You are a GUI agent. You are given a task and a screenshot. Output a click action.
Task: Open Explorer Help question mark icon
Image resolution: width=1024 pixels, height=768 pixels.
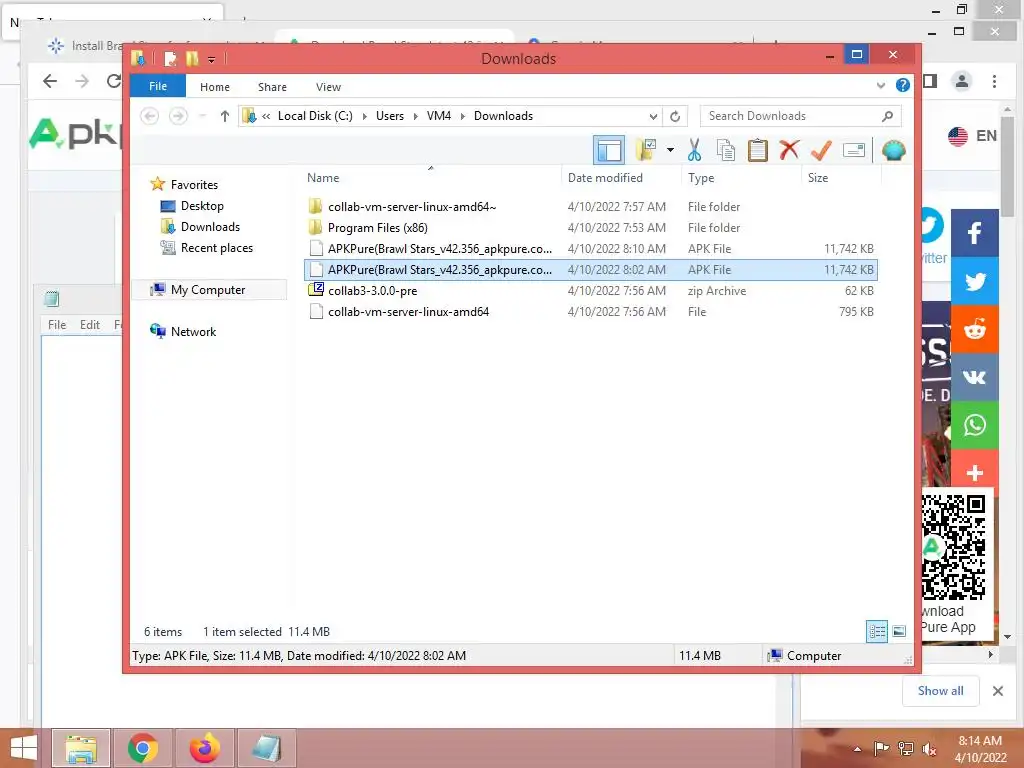903,85
